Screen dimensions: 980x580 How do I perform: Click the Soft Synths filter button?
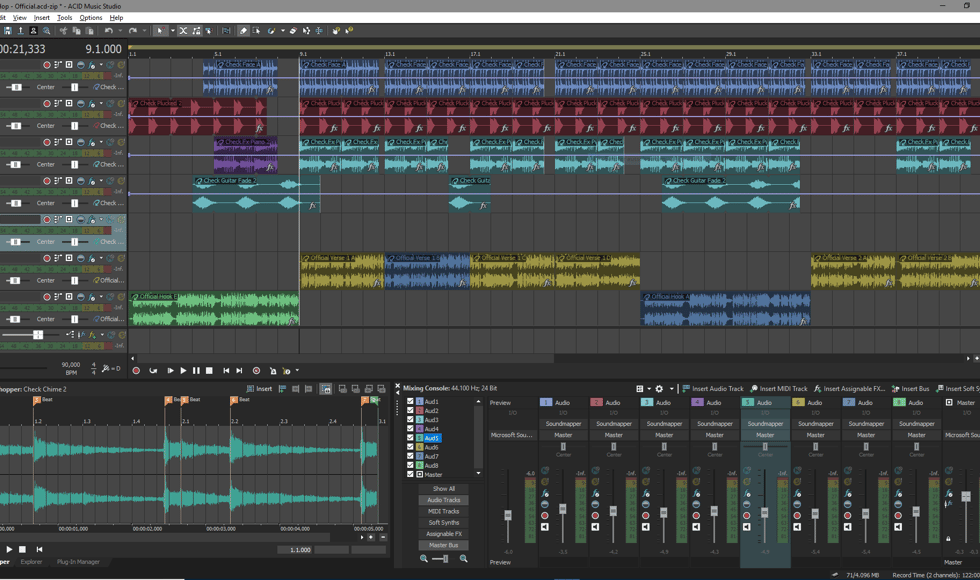click(444, 522)
